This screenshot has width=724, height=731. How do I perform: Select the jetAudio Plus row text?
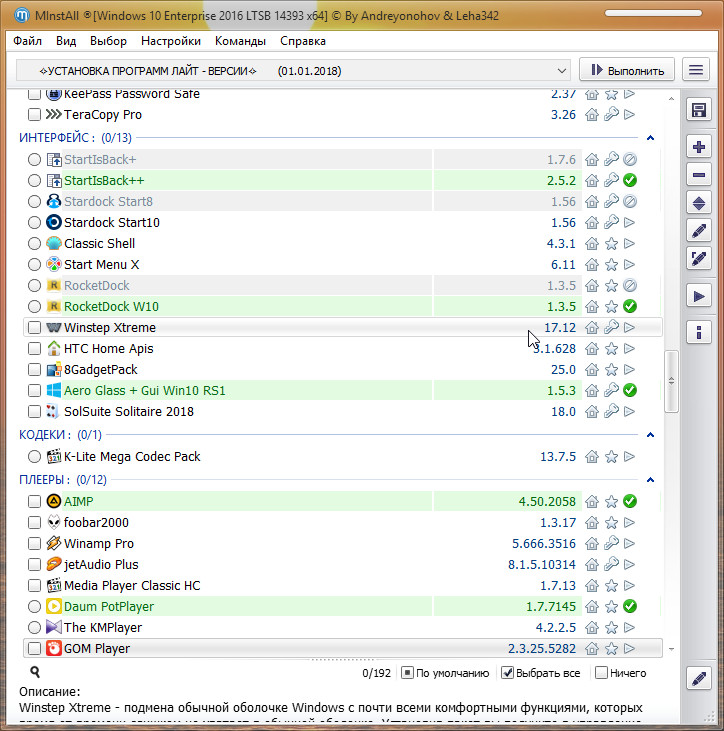pos(101,565)
